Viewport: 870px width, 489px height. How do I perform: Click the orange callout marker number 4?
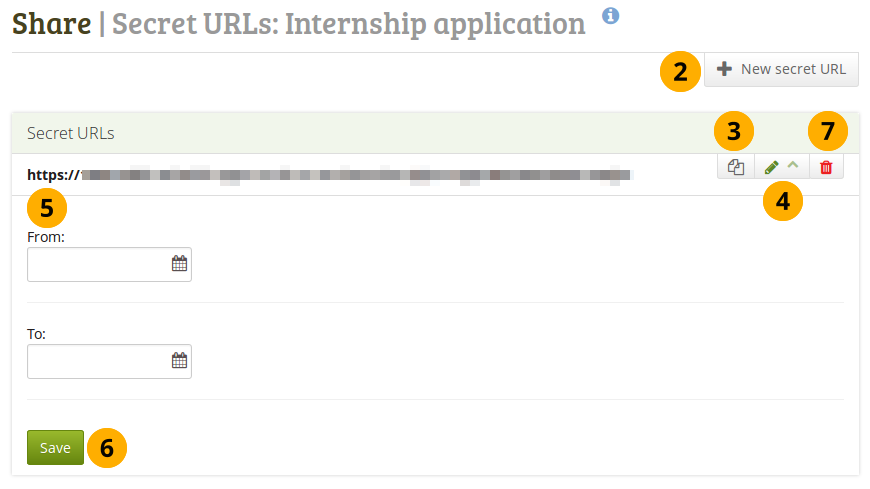782,201
